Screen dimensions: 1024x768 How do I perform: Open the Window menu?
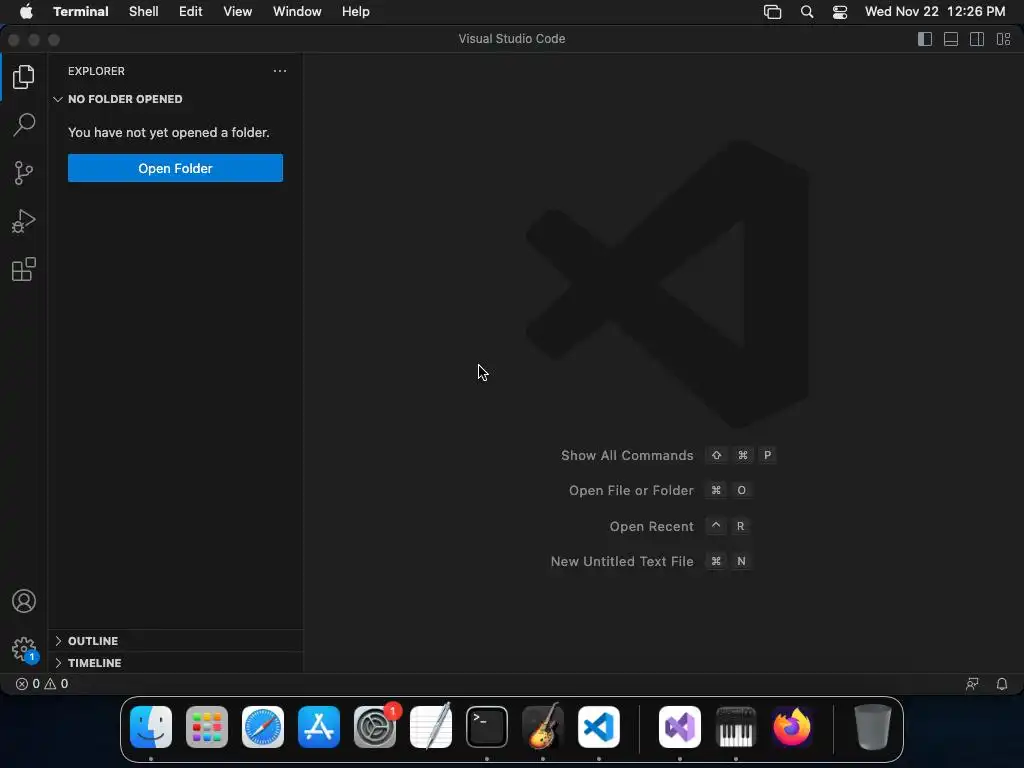[297, 12]
